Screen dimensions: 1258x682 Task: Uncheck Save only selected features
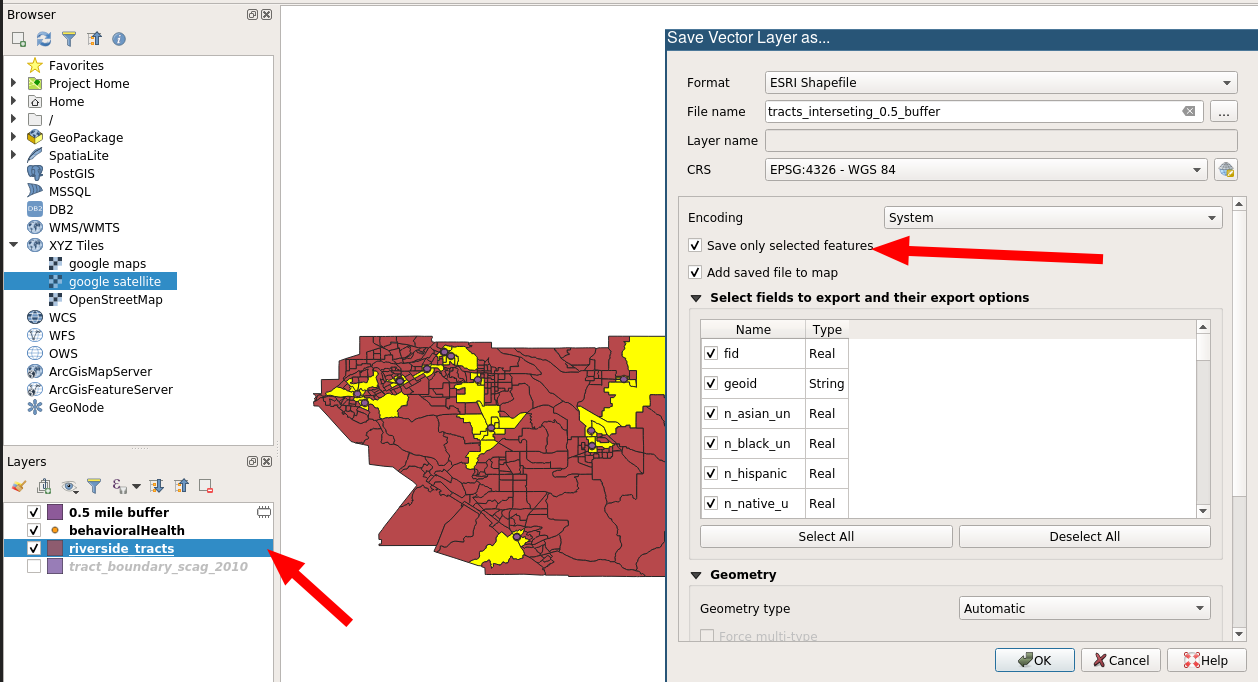(x=694, y=246)
